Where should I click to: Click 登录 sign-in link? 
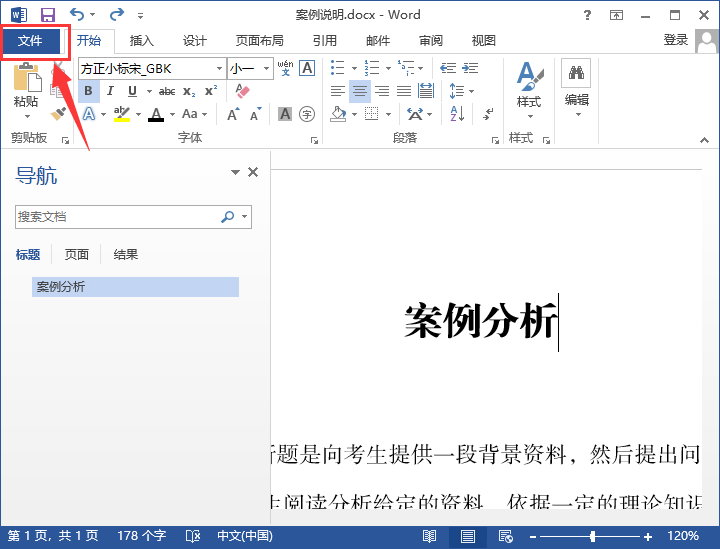coord(675,40)
